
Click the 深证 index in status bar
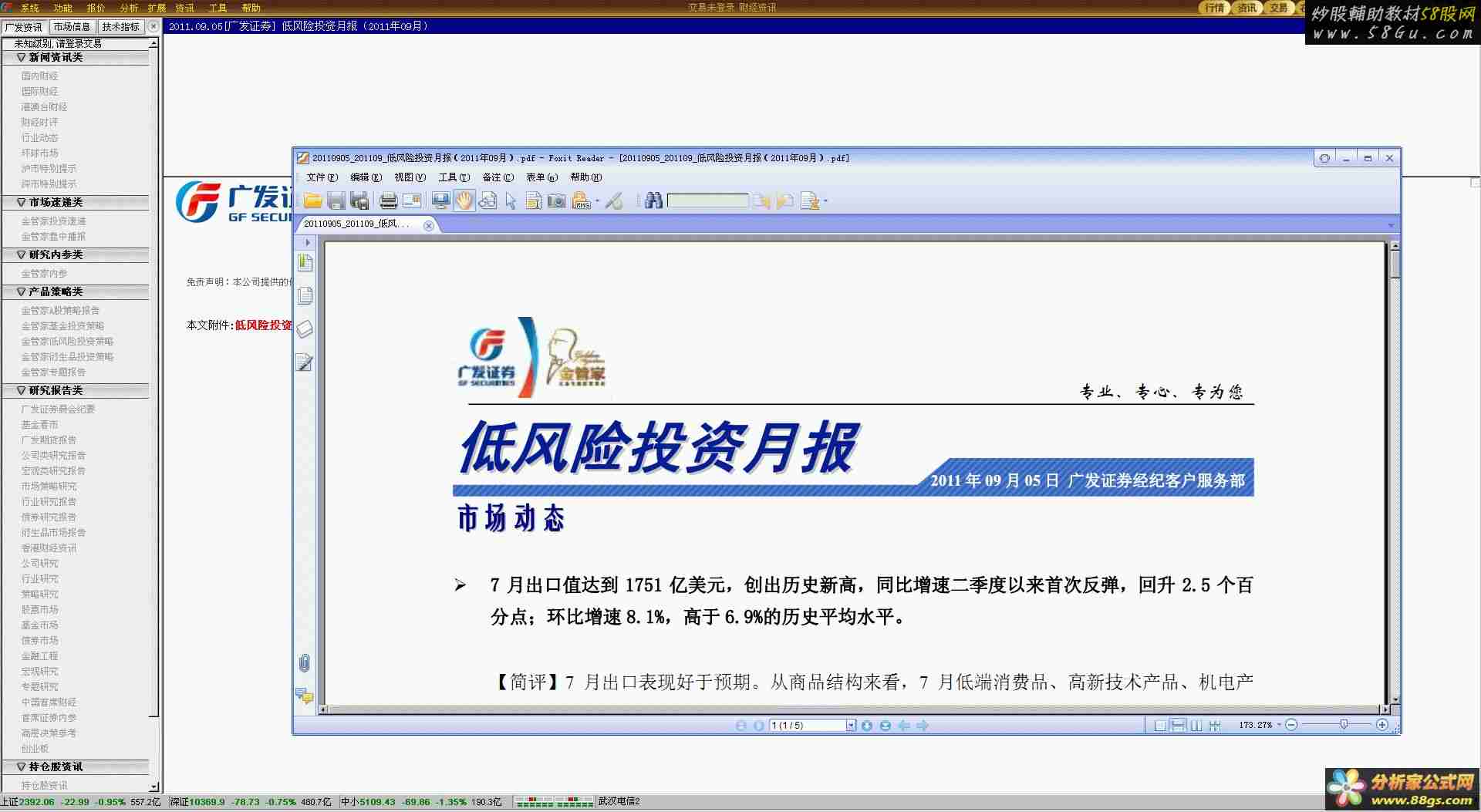coord(251,802)
